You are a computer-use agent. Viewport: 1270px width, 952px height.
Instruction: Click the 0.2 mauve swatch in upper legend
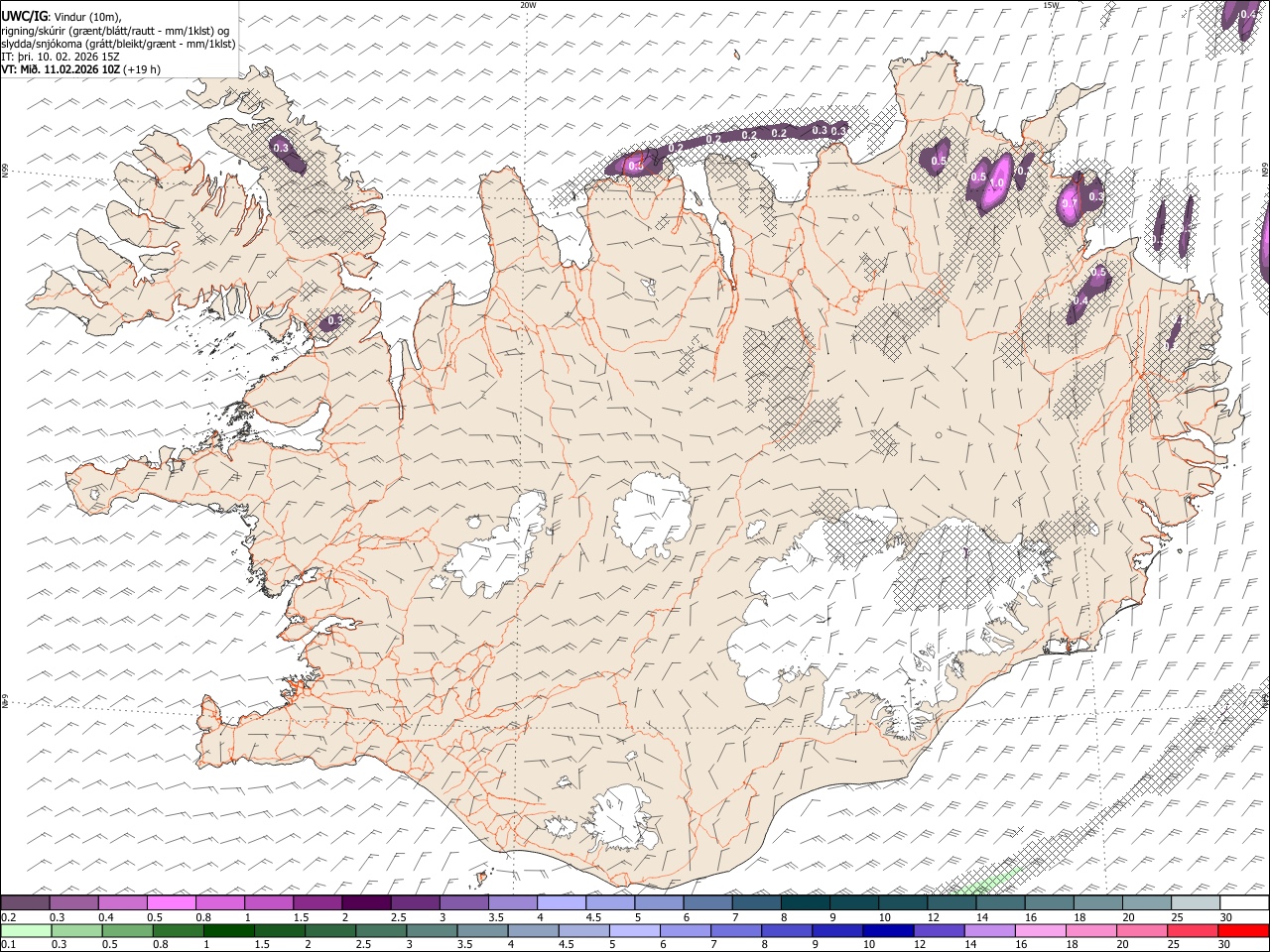(x=25, y=902)
